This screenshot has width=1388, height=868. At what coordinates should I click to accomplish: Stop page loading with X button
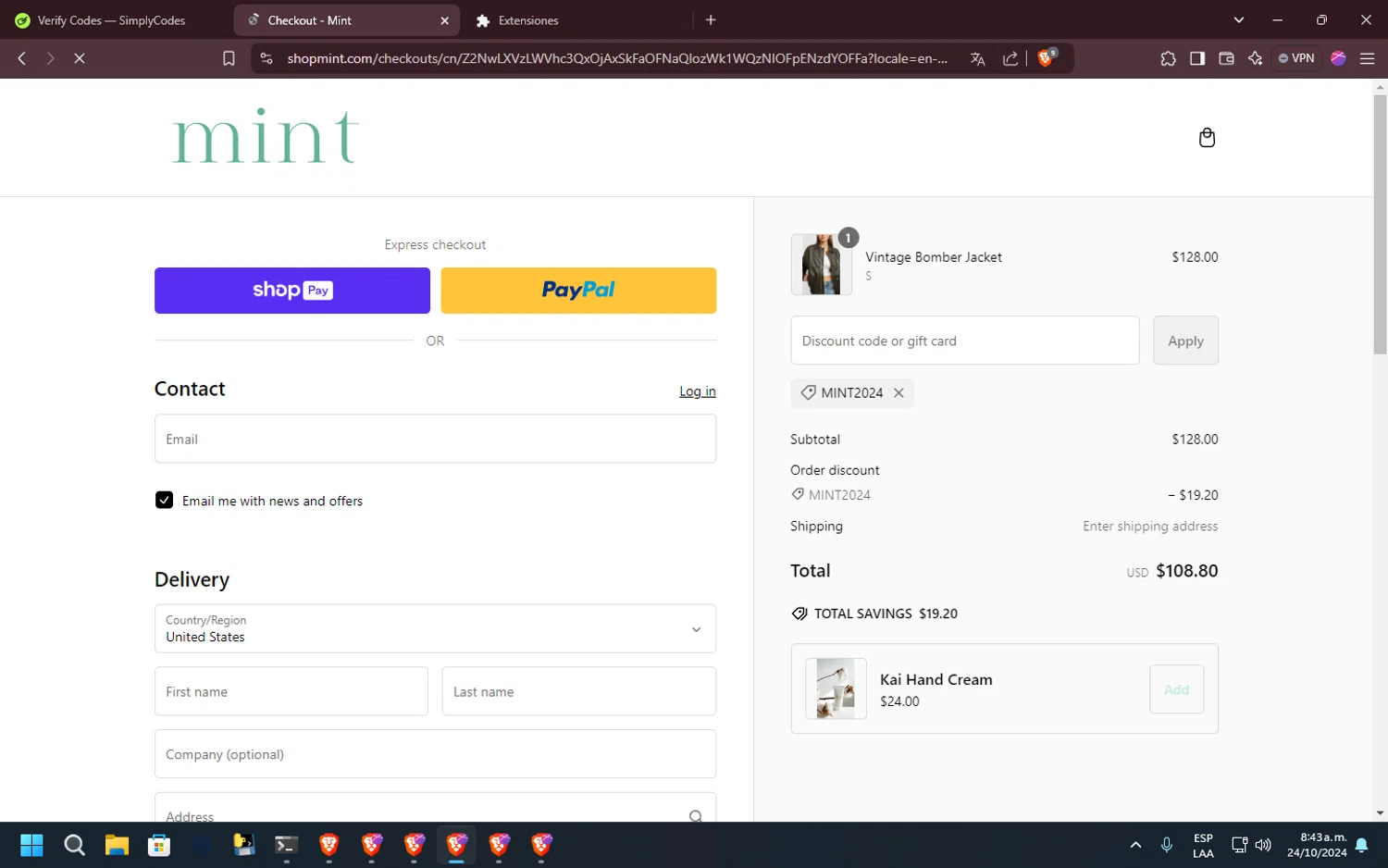[80, 58]
